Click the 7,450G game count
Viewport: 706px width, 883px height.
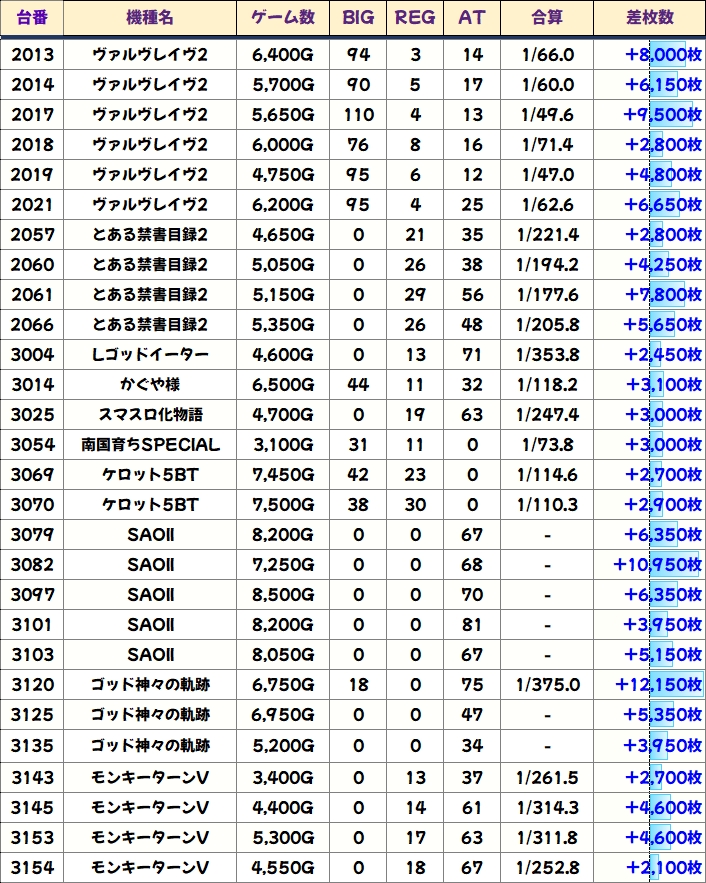pyautogui.click(x=283, y=475)
